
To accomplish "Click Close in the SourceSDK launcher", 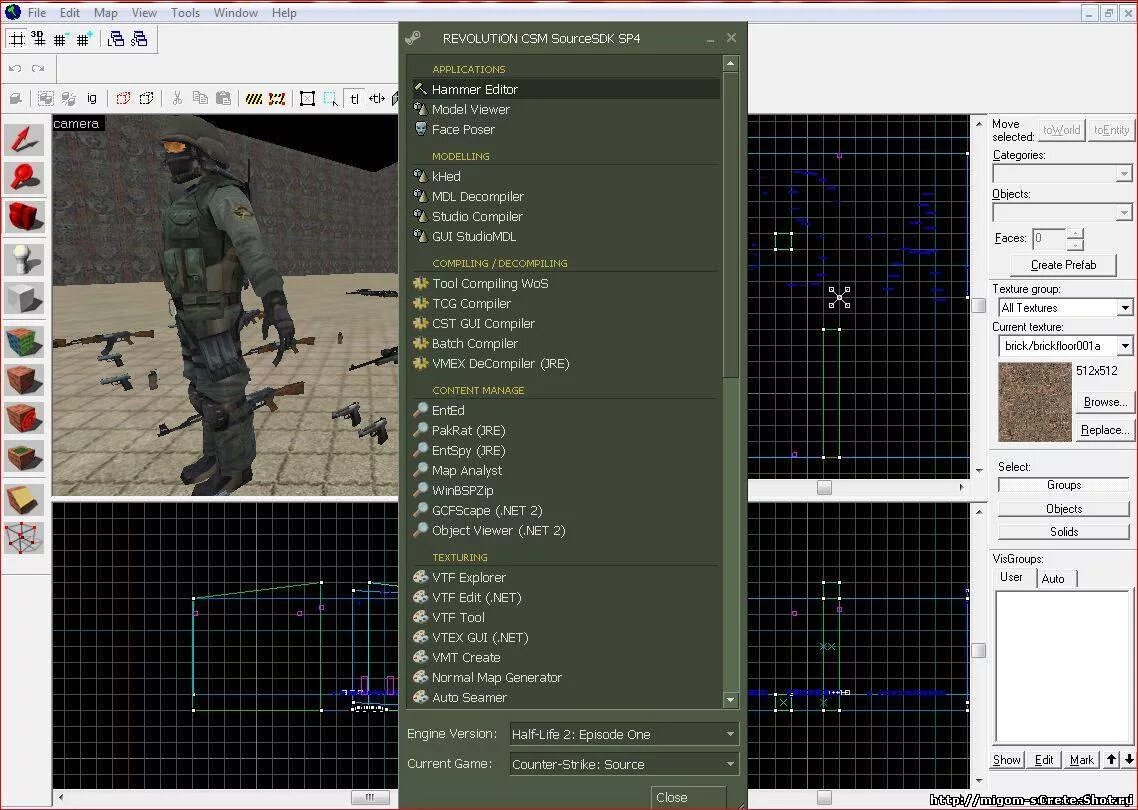I will (x=688, y=797).
